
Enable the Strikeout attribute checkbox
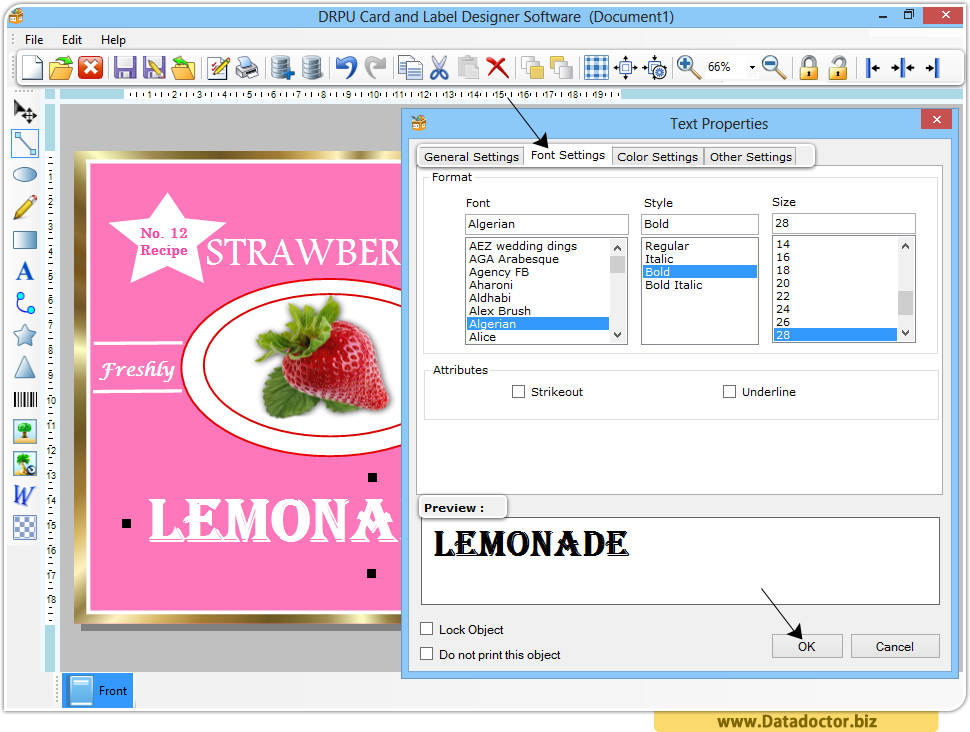[x=518, y=391]
